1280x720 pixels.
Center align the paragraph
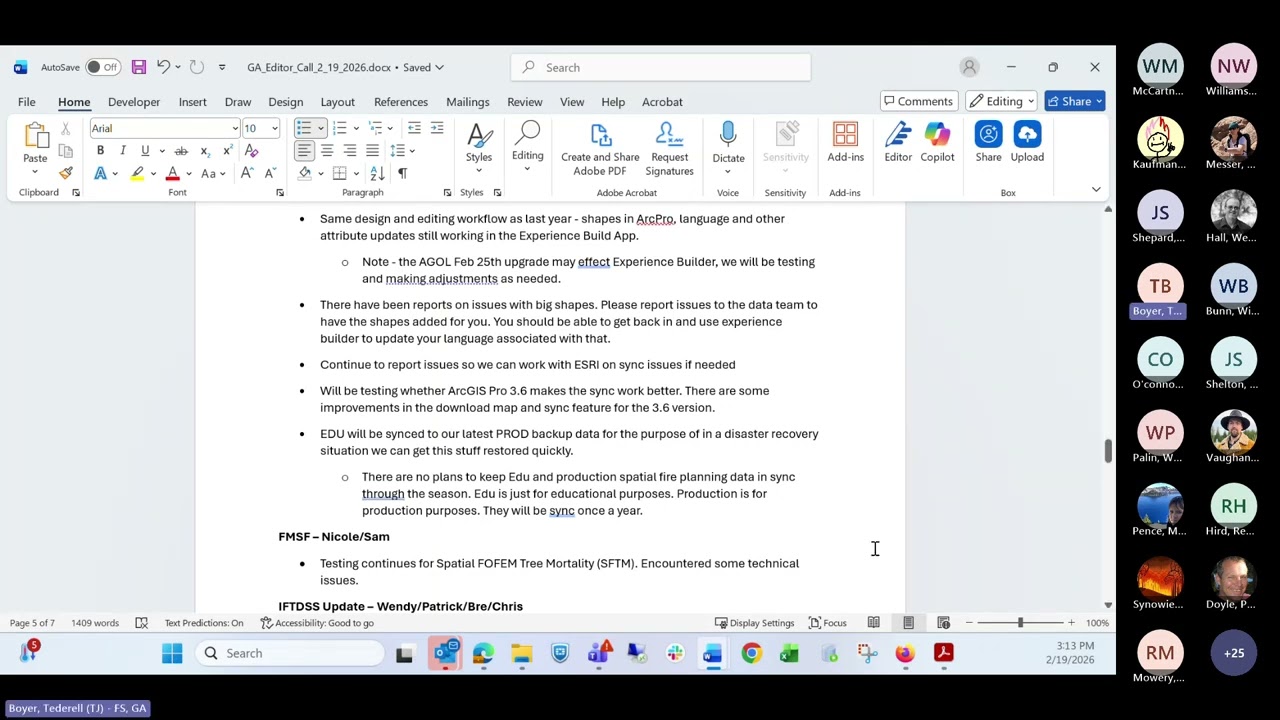327,151
